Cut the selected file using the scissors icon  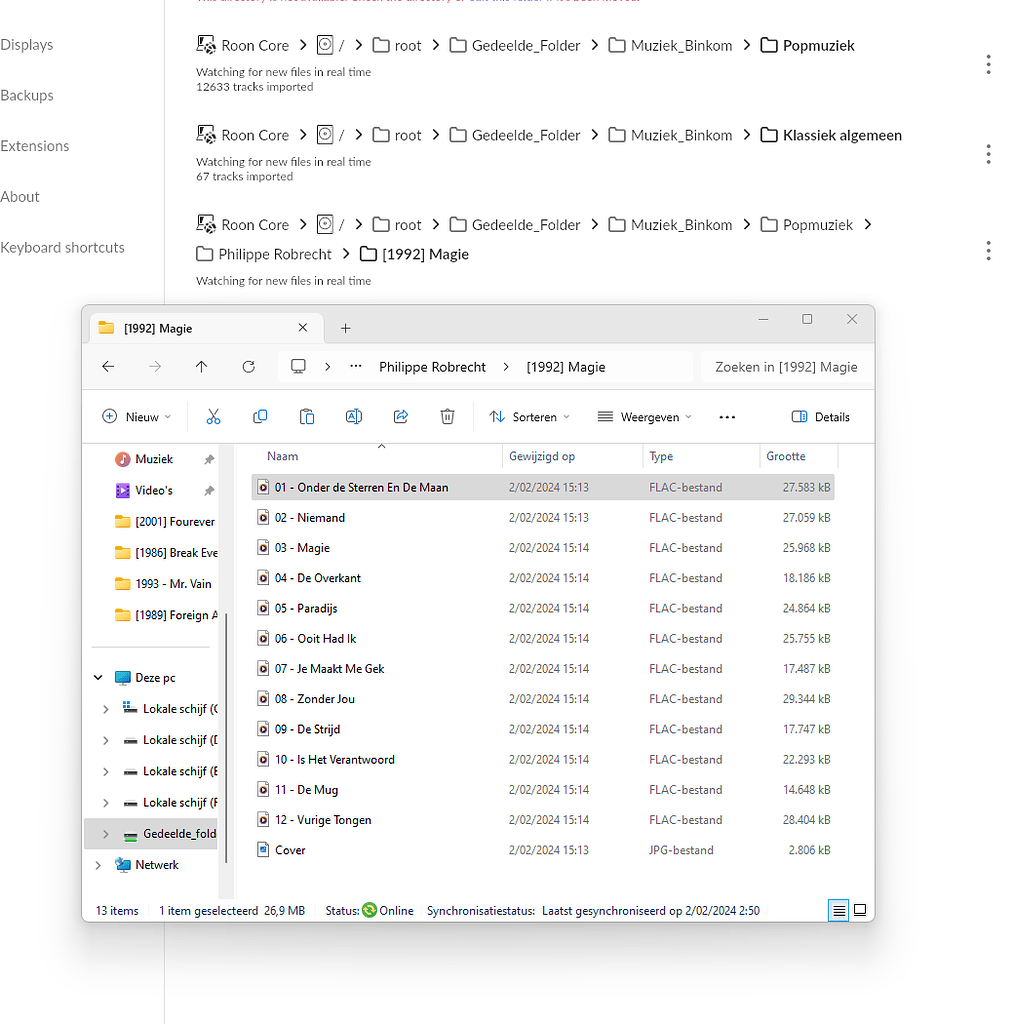213,416
